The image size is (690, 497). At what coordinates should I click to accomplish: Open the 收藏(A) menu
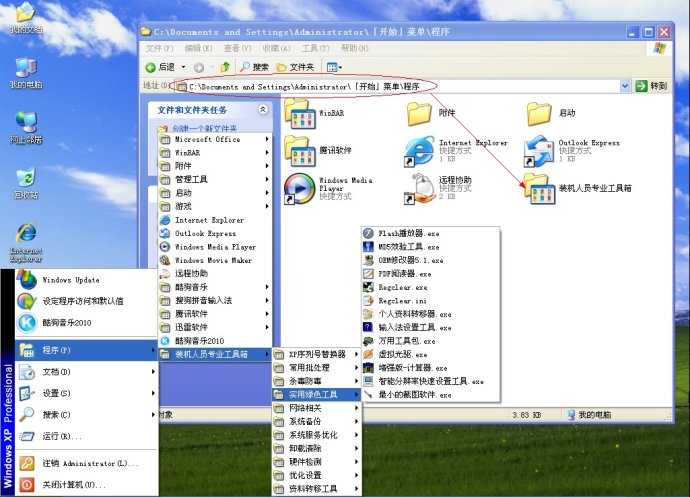pyautogui.click(x=276, y=48)
